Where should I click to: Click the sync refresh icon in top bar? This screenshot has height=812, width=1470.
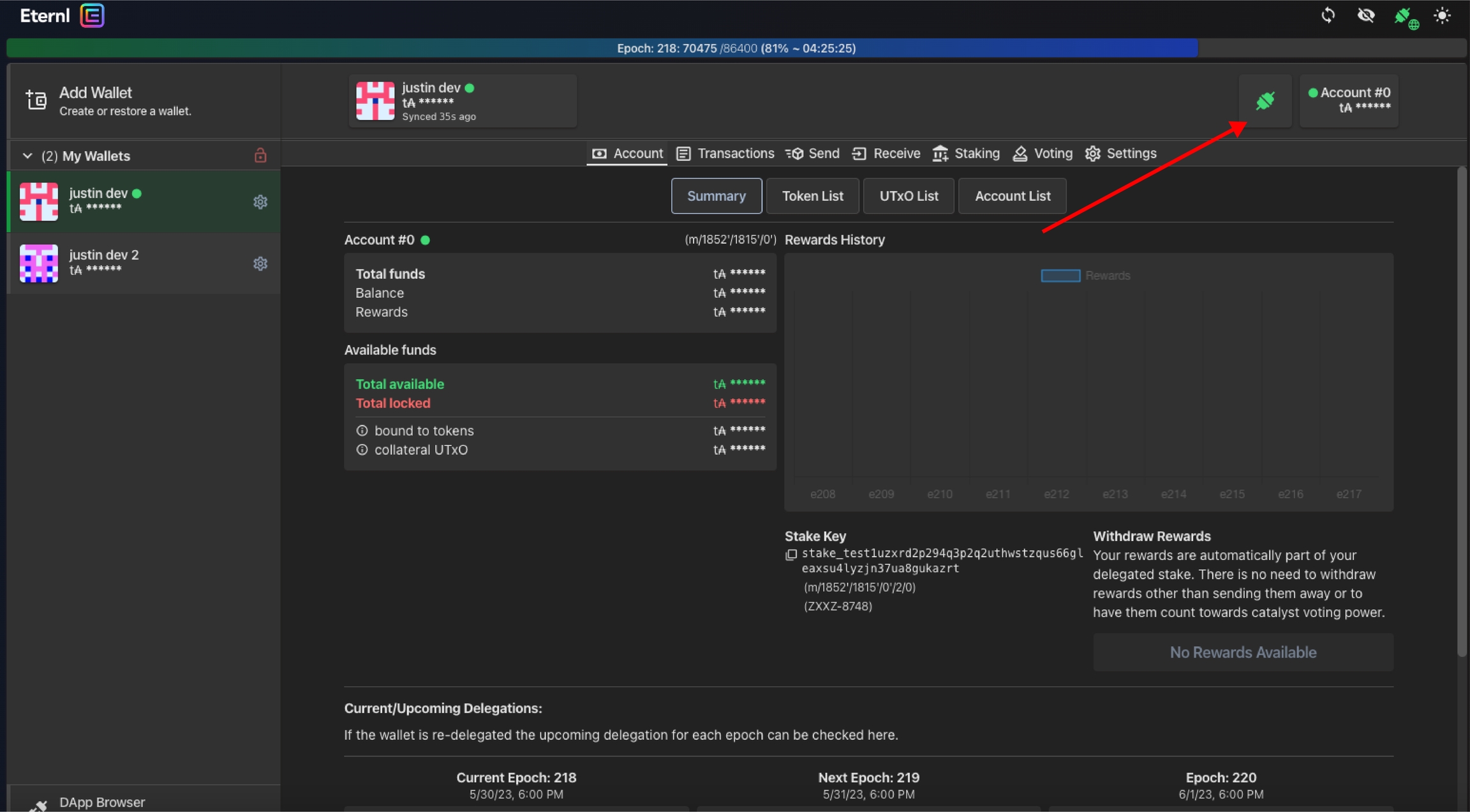pos(1328,15)
